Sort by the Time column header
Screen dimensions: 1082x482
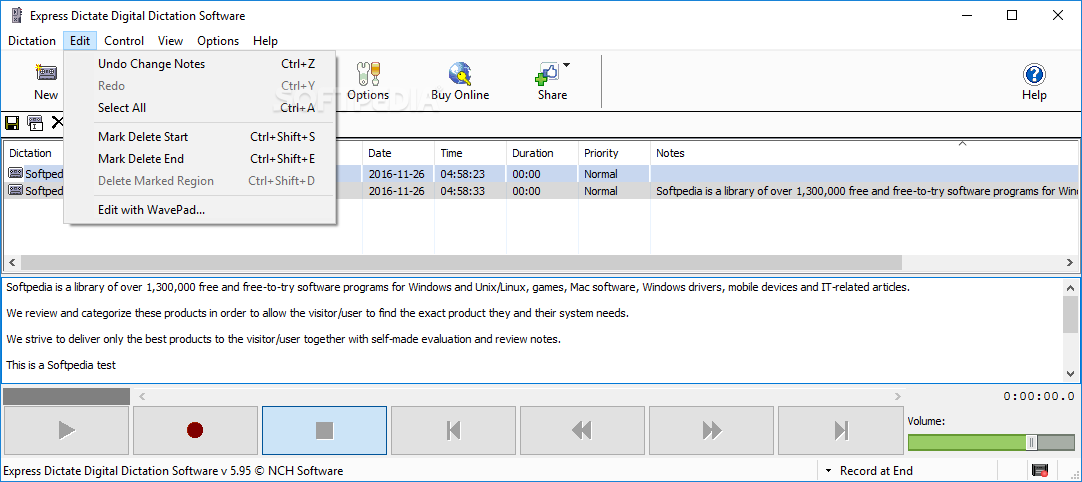tap(470, 153)
